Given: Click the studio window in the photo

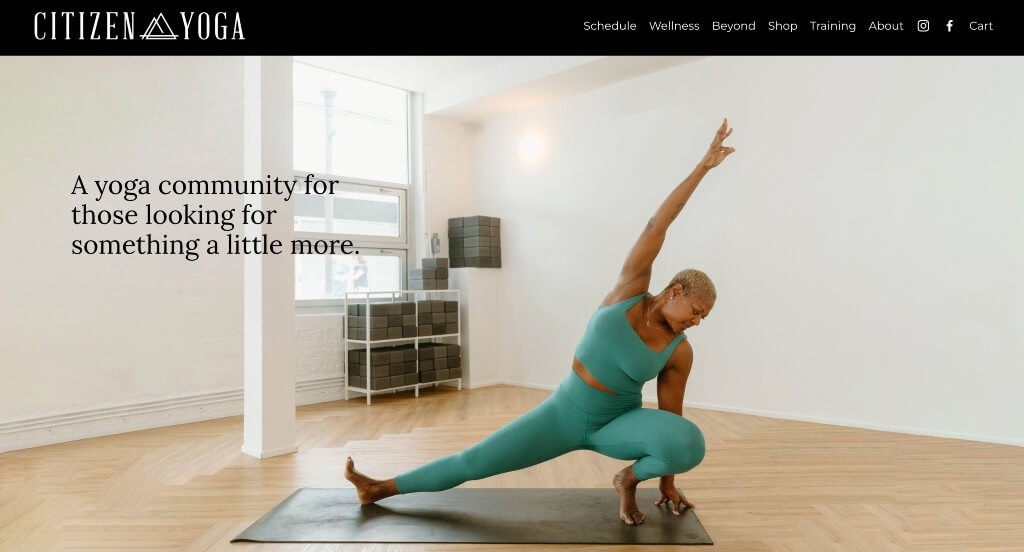Looking at the screenshot, I should pos(351,183).
